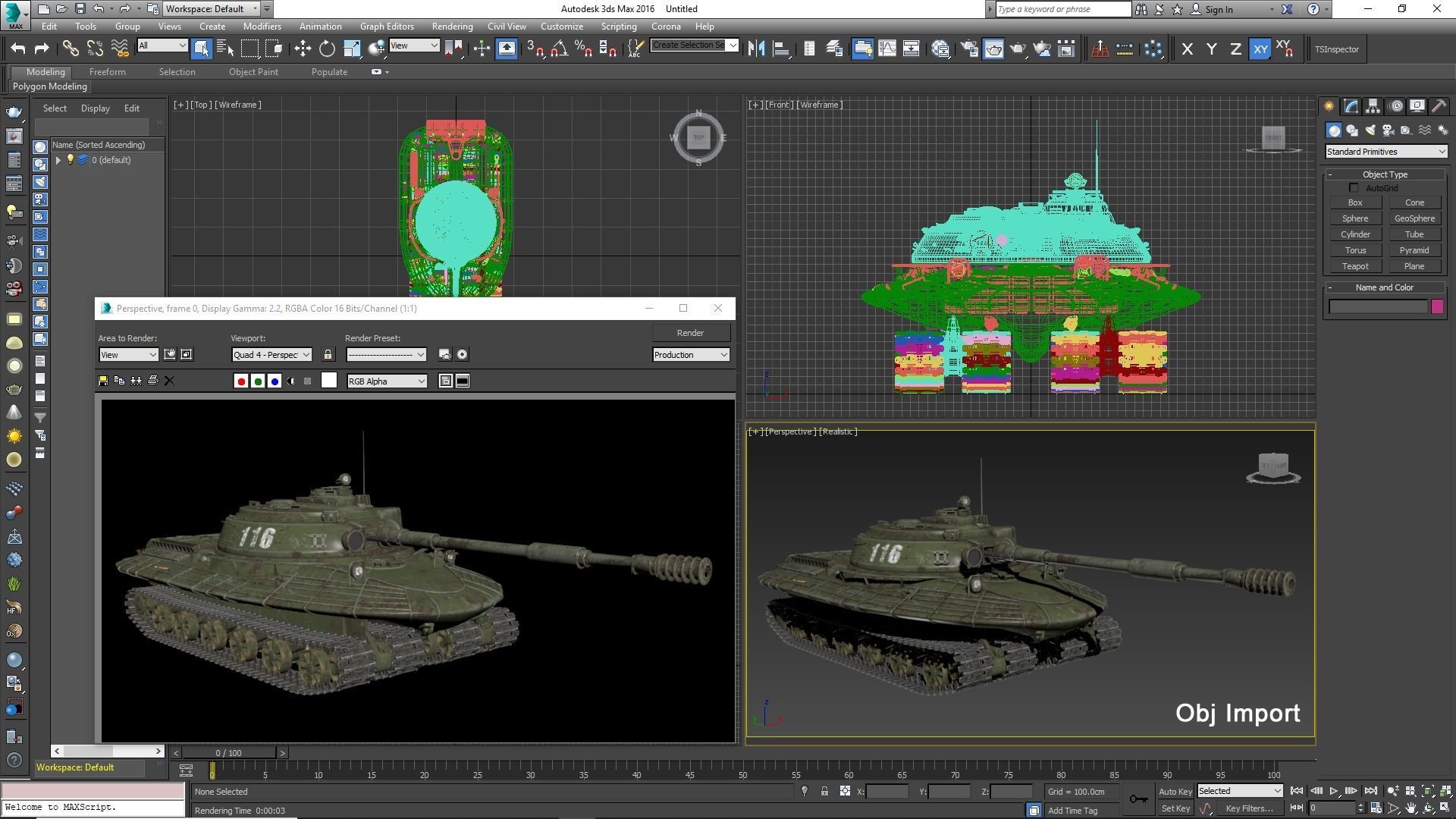Screen dimensions: 1456x819
Task: Expand the 0 (default) layer
Action: point(58,160)
